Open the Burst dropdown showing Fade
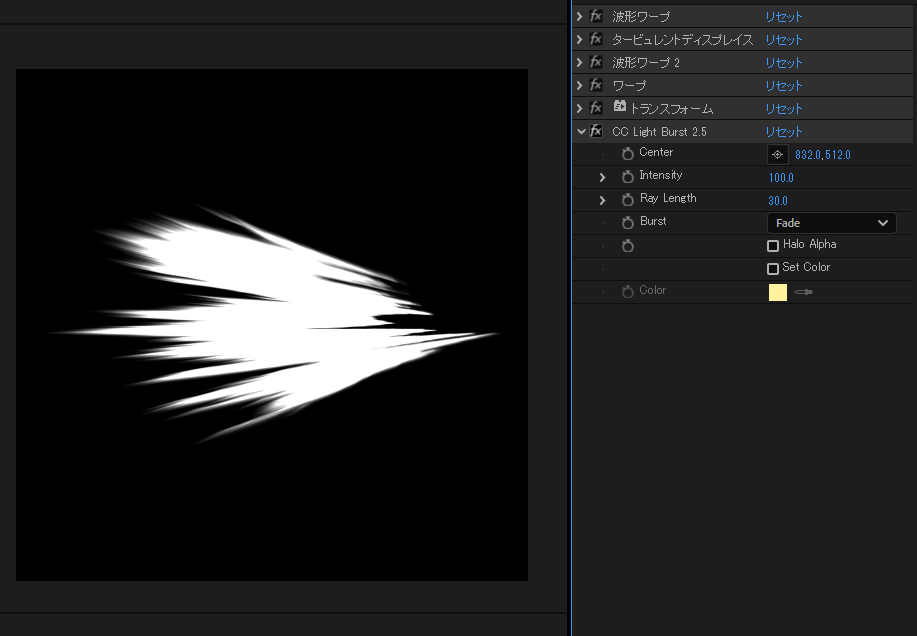 tap(831, 223)
